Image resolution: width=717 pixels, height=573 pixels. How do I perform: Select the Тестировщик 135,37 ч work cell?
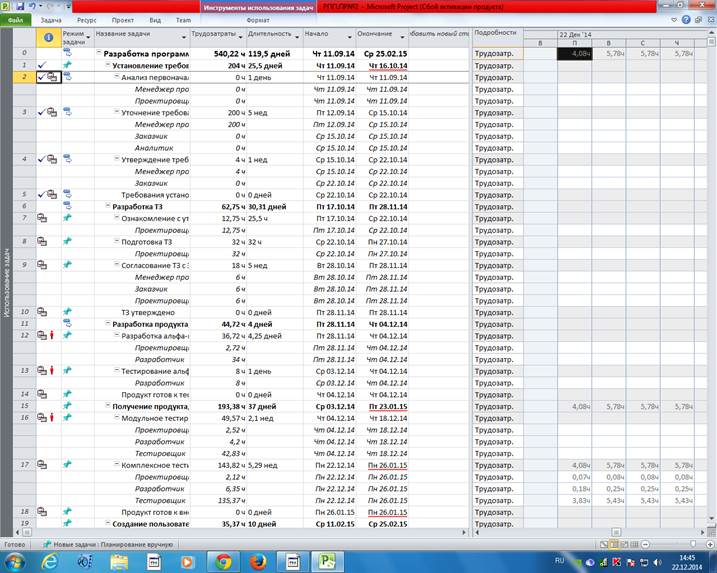(218, 500)
